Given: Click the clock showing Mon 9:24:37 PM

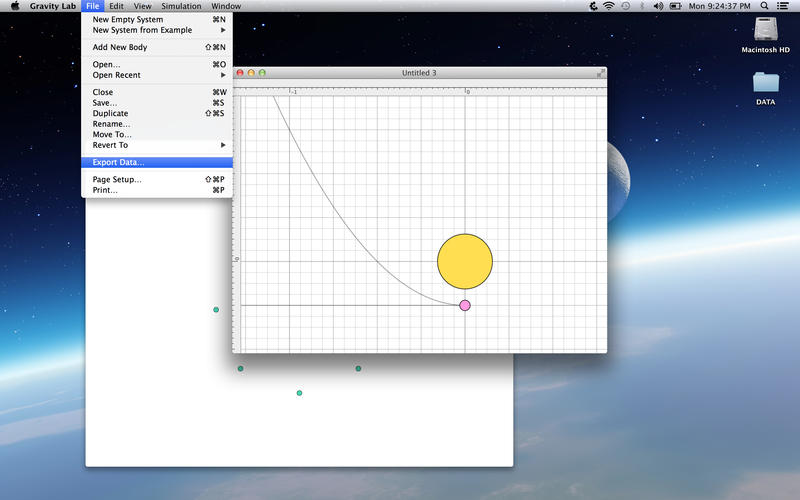Looking at the screenshot, I should (x=719, y=6).
